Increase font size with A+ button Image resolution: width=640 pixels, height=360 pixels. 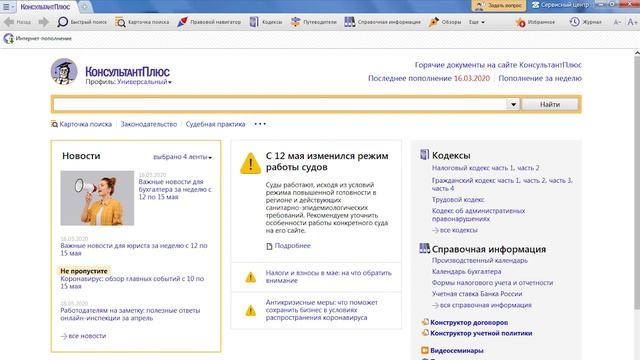point(632,22)
